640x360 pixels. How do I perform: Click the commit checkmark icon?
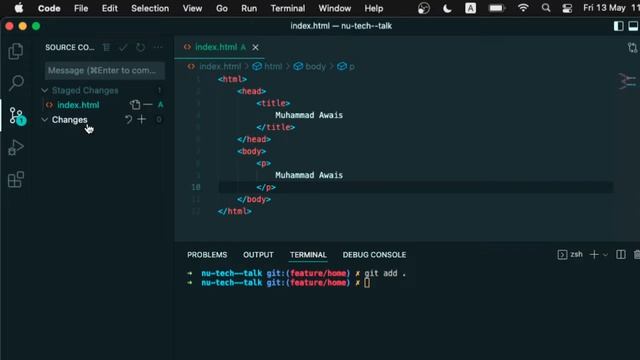[x=123, y=47]
